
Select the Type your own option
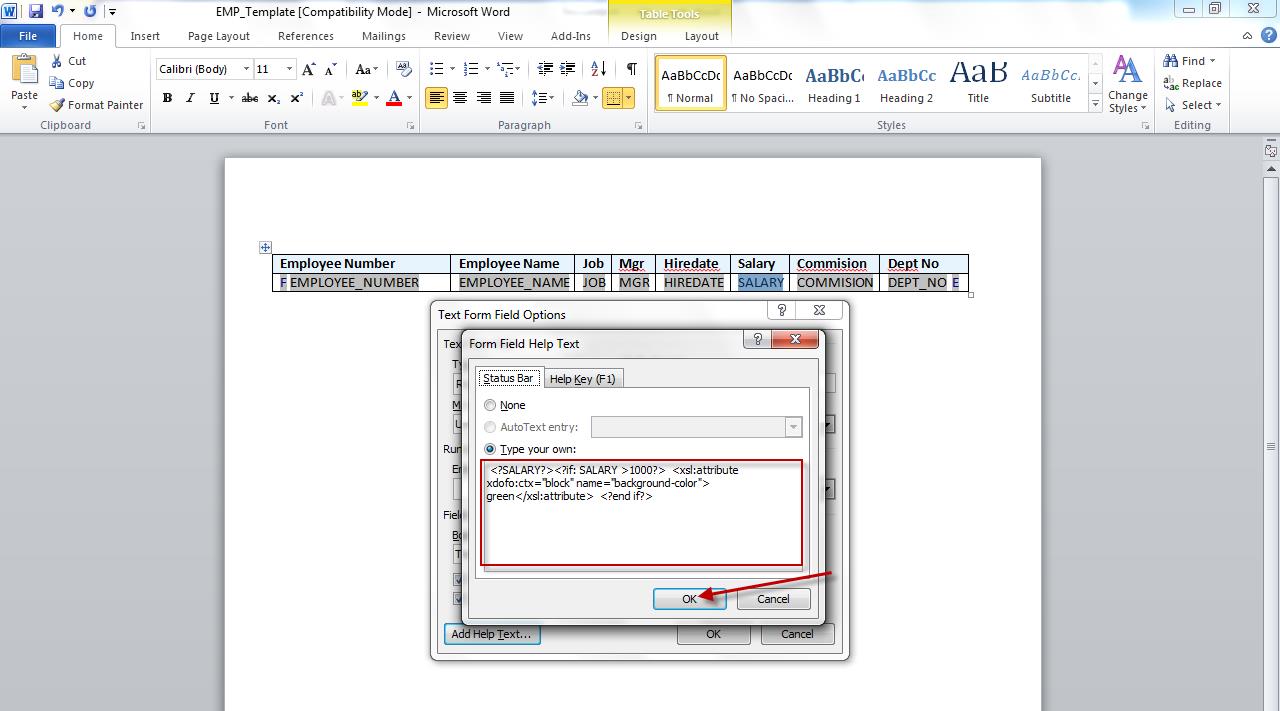coord(490,448)
